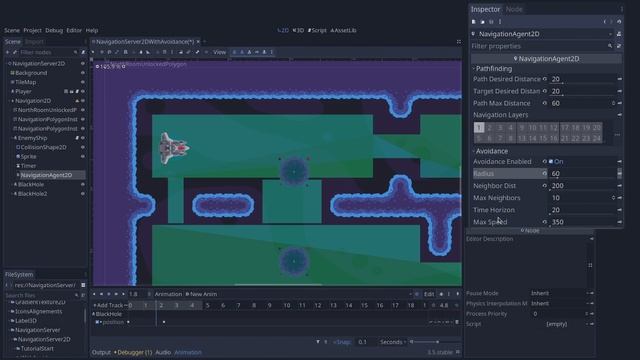Open the Help menu

(x=92, y=30)
